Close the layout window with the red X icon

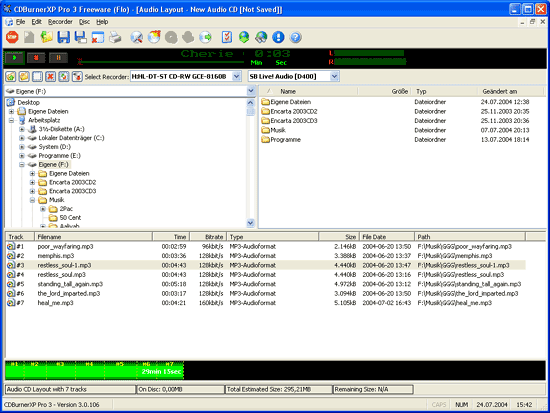pos(98,37)
